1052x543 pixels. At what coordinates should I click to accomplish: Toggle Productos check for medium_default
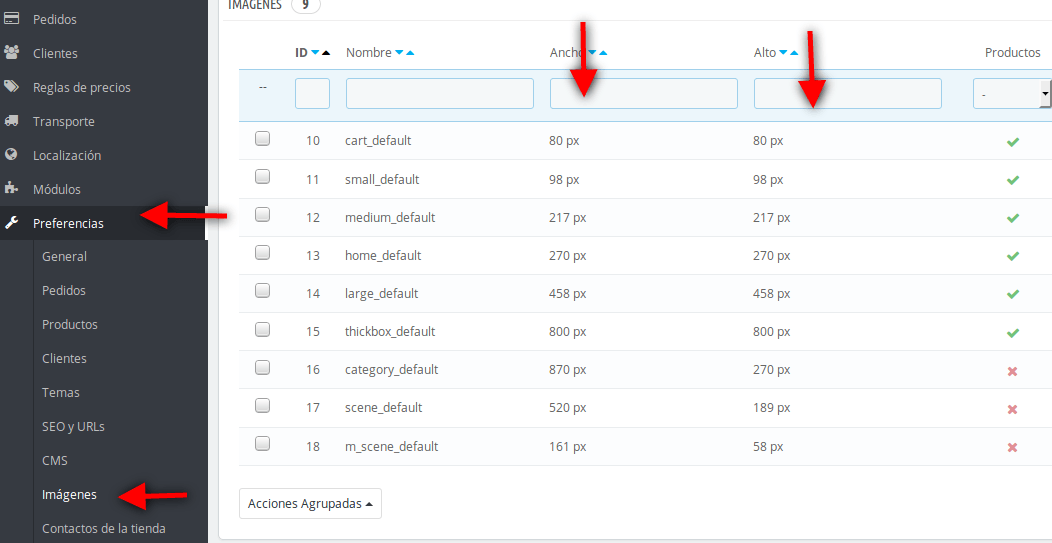pos(1013,218)
